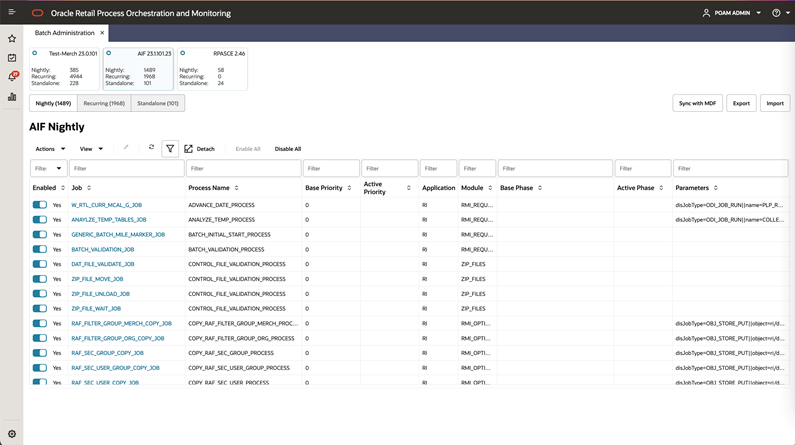Open the View dropdown menu
795x445 pixels.
(91, 149)
